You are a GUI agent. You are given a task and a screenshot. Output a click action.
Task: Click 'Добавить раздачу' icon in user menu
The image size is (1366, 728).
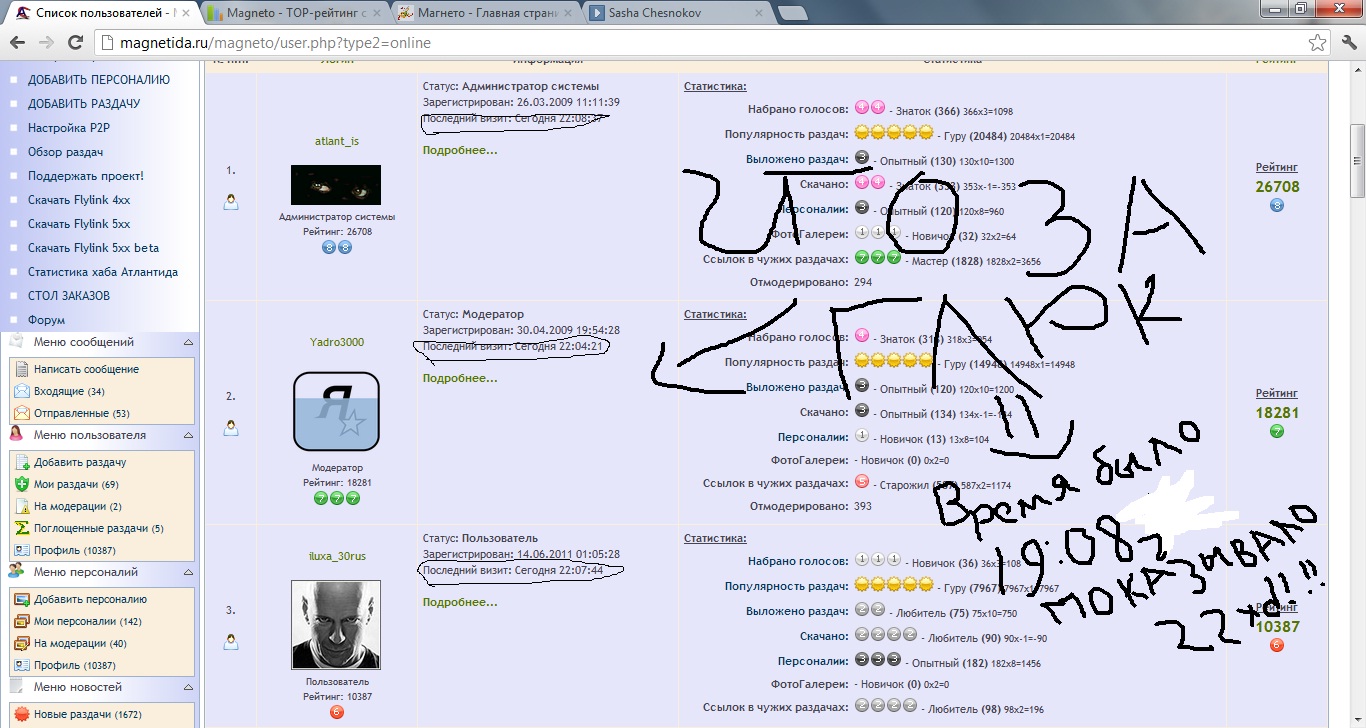[22, 462]
